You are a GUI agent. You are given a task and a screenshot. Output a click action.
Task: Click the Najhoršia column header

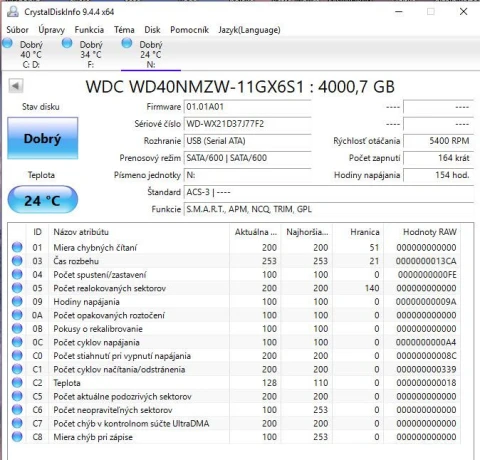(307, 232)
